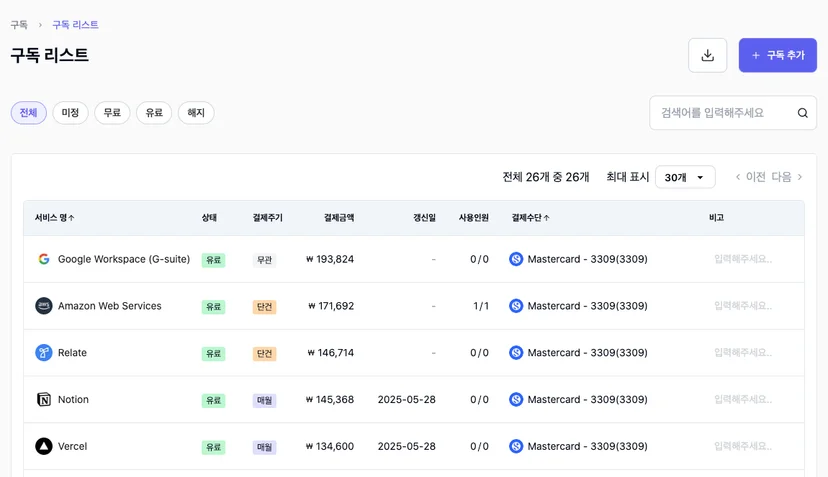Edit the 비고 note for Relate
This screenshot has height=477, width=828.
point(743,352)
